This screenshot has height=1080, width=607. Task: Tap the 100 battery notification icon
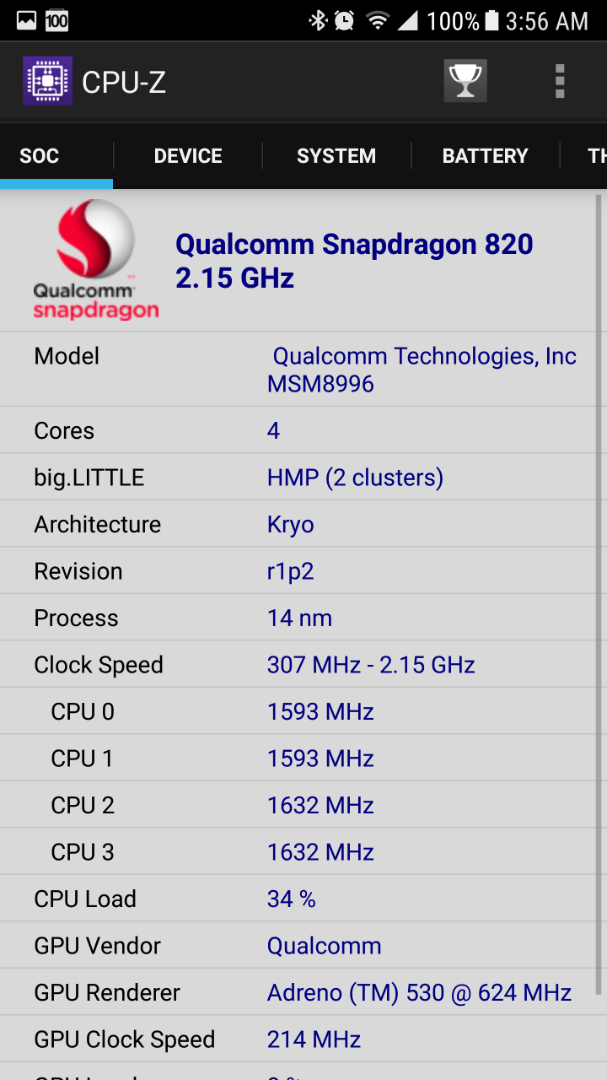coord(56,21)
